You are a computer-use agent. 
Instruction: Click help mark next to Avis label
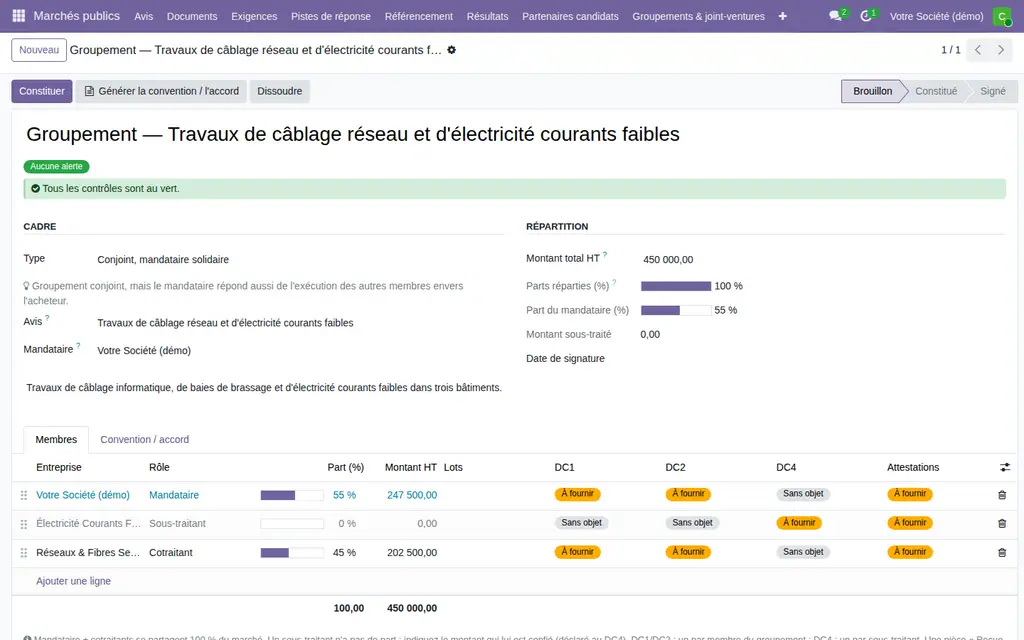(x=47, y=319)
